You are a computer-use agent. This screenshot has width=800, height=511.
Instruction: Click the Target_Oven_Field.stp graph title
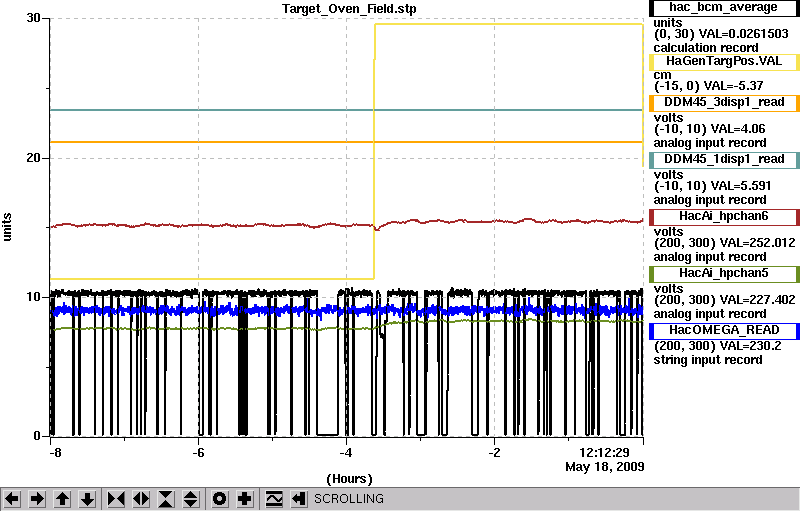tap(349, 9)
